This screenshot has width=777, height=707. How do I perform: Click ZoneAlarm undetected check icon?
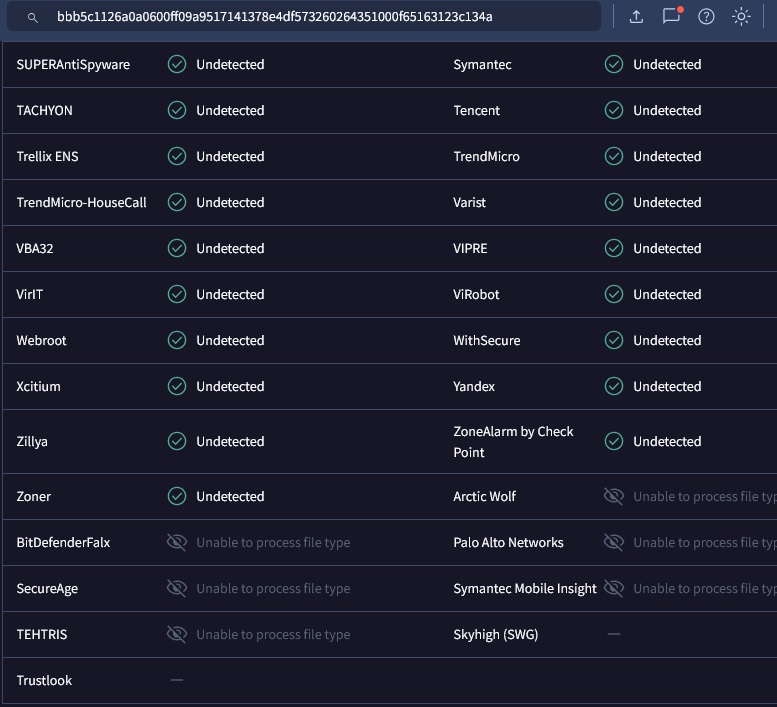(x=613, y=441)
